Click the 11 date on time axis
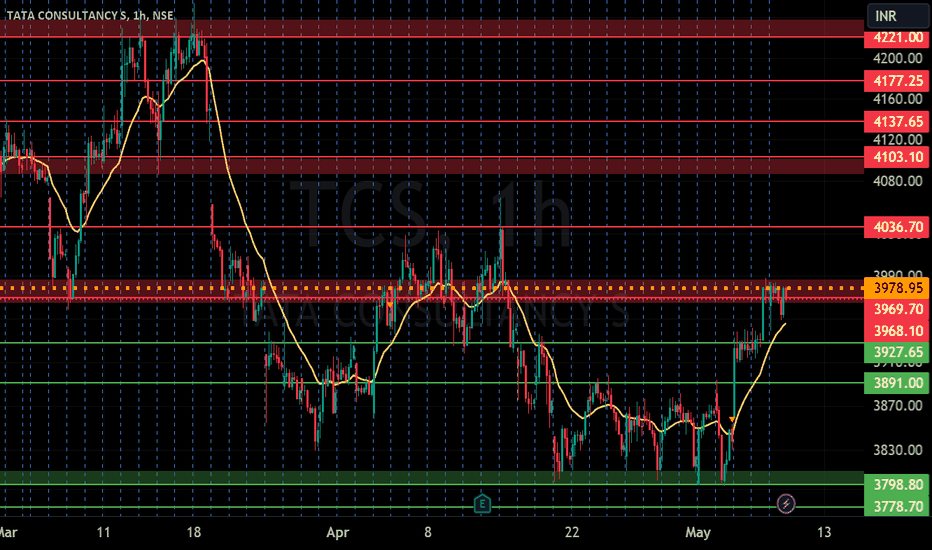 tap(103, 532)
